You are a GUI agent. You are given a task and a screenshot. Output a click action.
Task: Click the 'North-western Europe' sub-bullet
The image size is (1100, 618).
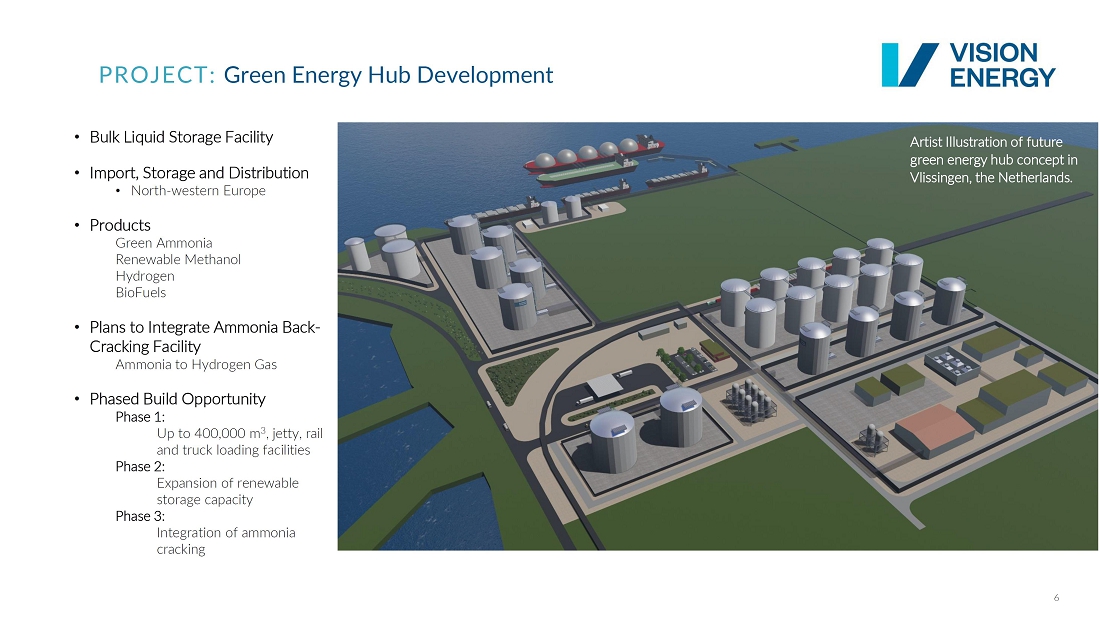click(198, 191)
